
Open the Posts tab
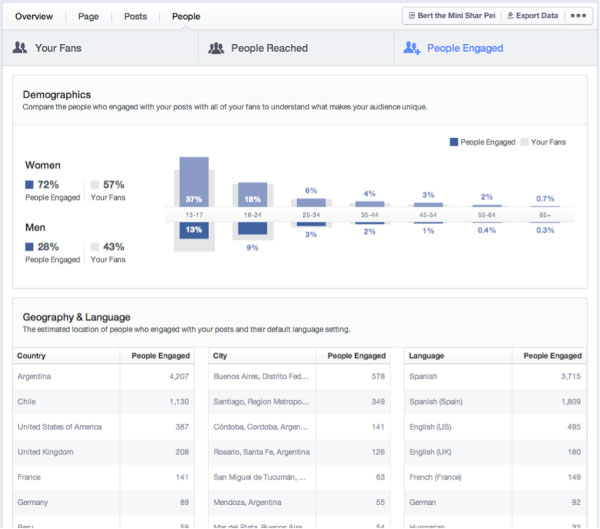coord(135,16)
